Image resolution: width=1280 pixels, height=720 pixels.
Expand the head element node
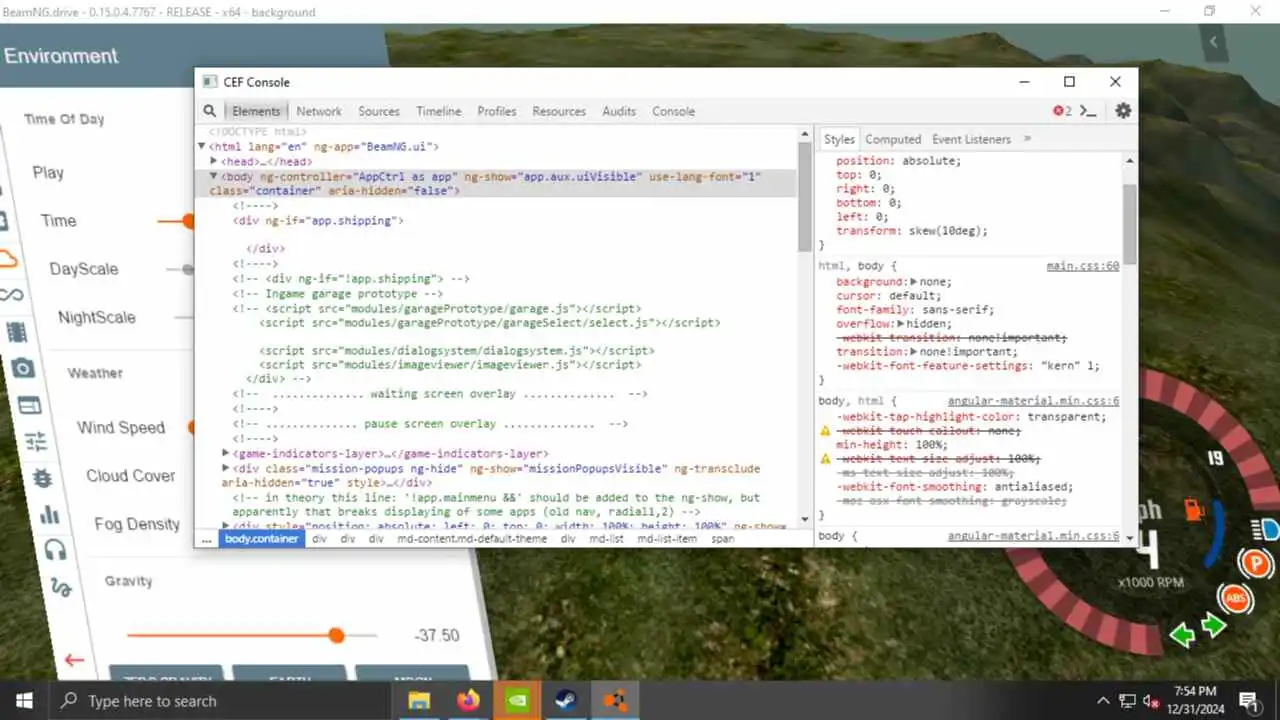(x=214, y=161)
